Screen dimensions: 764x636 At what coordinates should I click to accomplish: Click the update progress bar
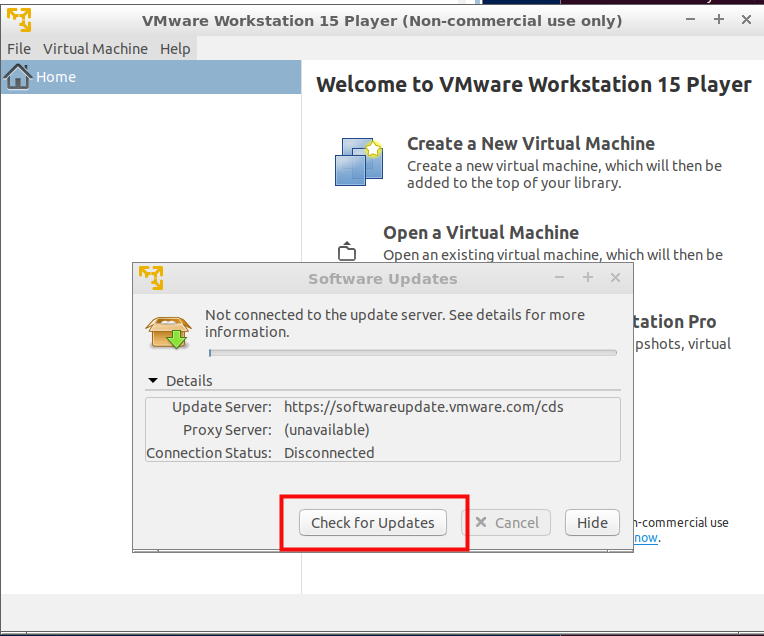412,353
